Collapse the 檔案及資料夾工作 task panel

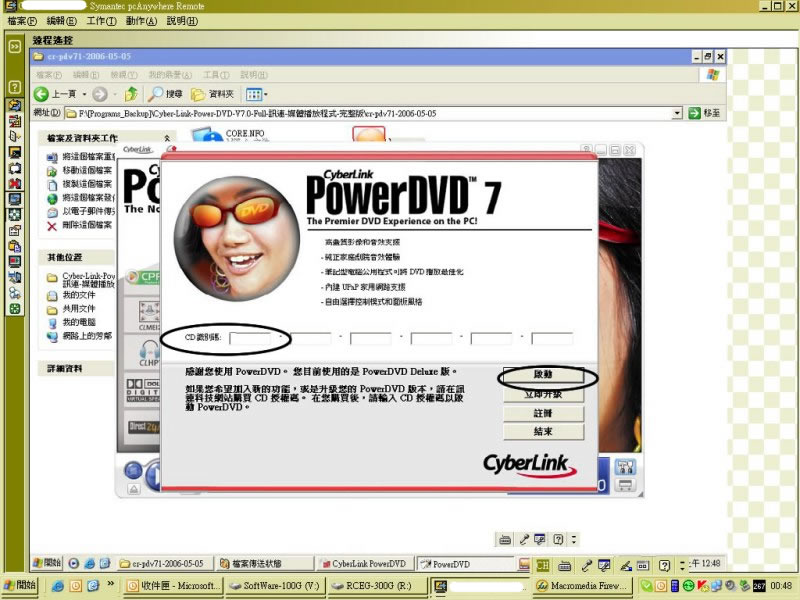pyautogui.click(x=167, y=138)
